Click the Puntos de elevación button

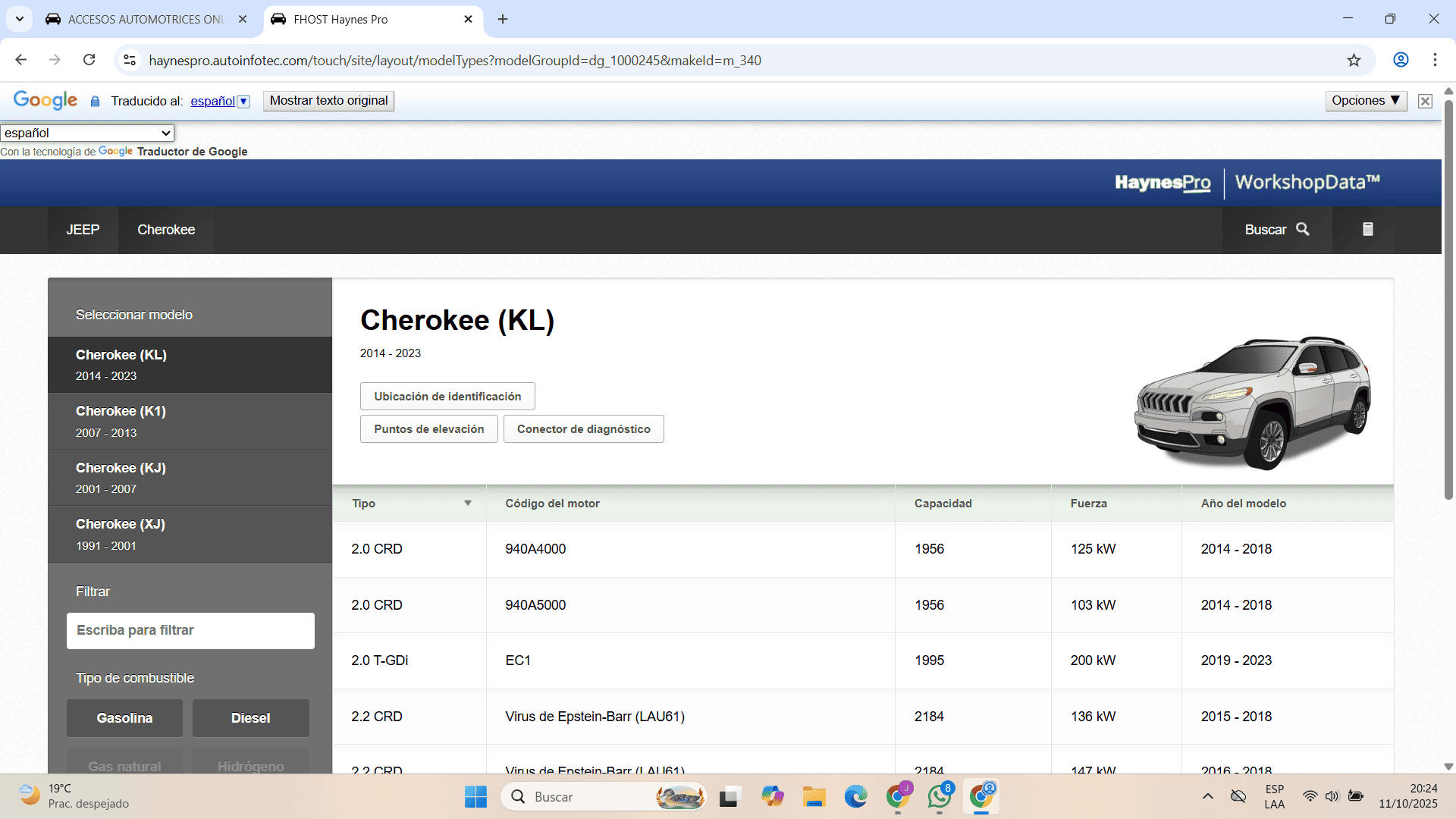pyautogui.click(x=428, y=429)
